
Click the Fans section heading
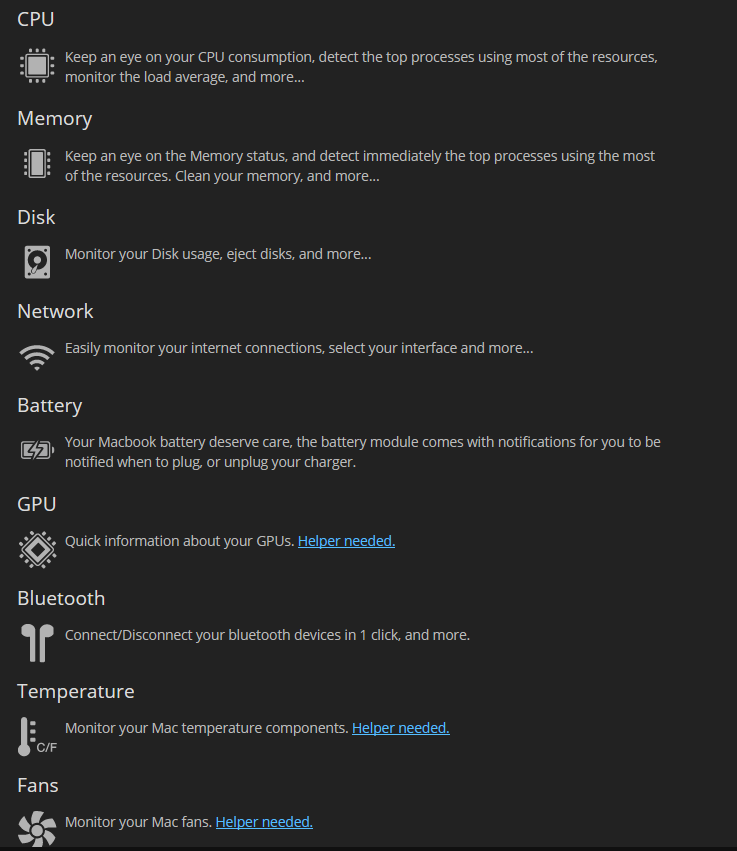click(38, 785)
